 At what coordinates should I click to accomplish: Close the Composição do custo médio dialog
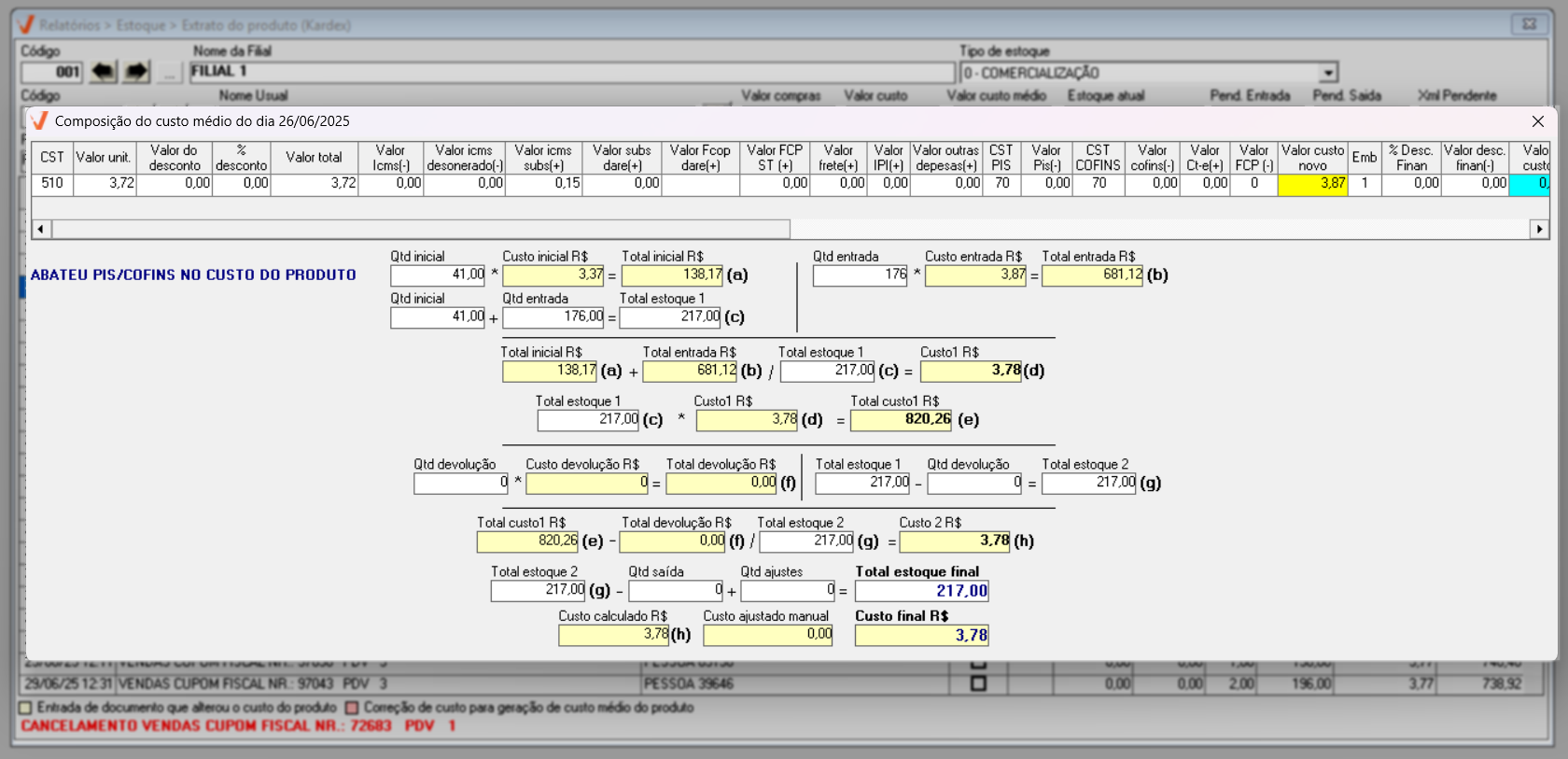click(x=1537, y=121)
